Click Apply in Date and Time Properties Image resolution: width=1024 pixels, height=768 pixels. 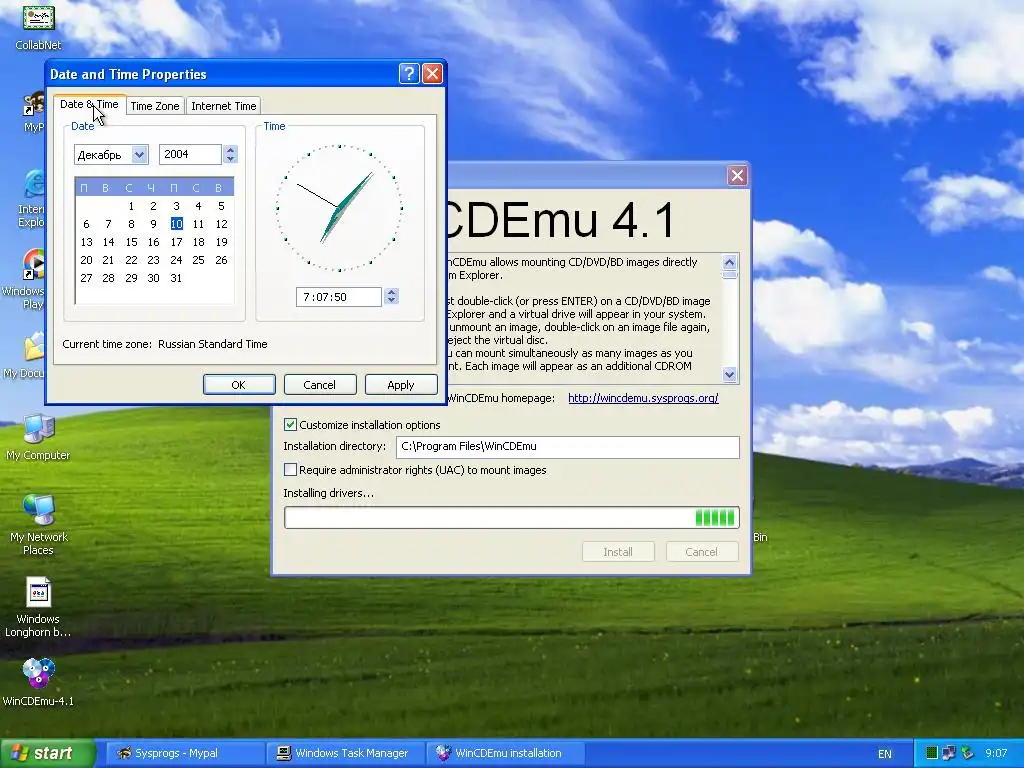coord(401,385)
